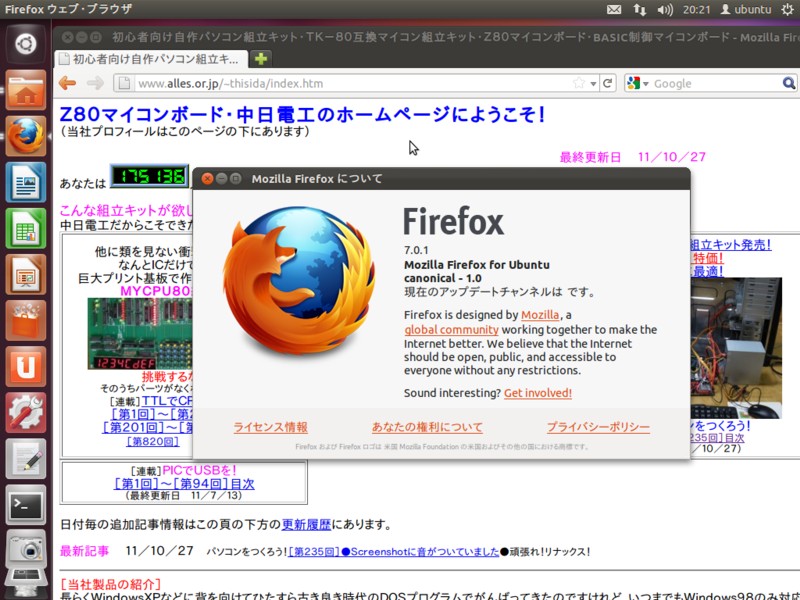The width and height of the screenshot is (800, 600).
Task: Click the page identity icon in URL bar
Action: point(124,83)
